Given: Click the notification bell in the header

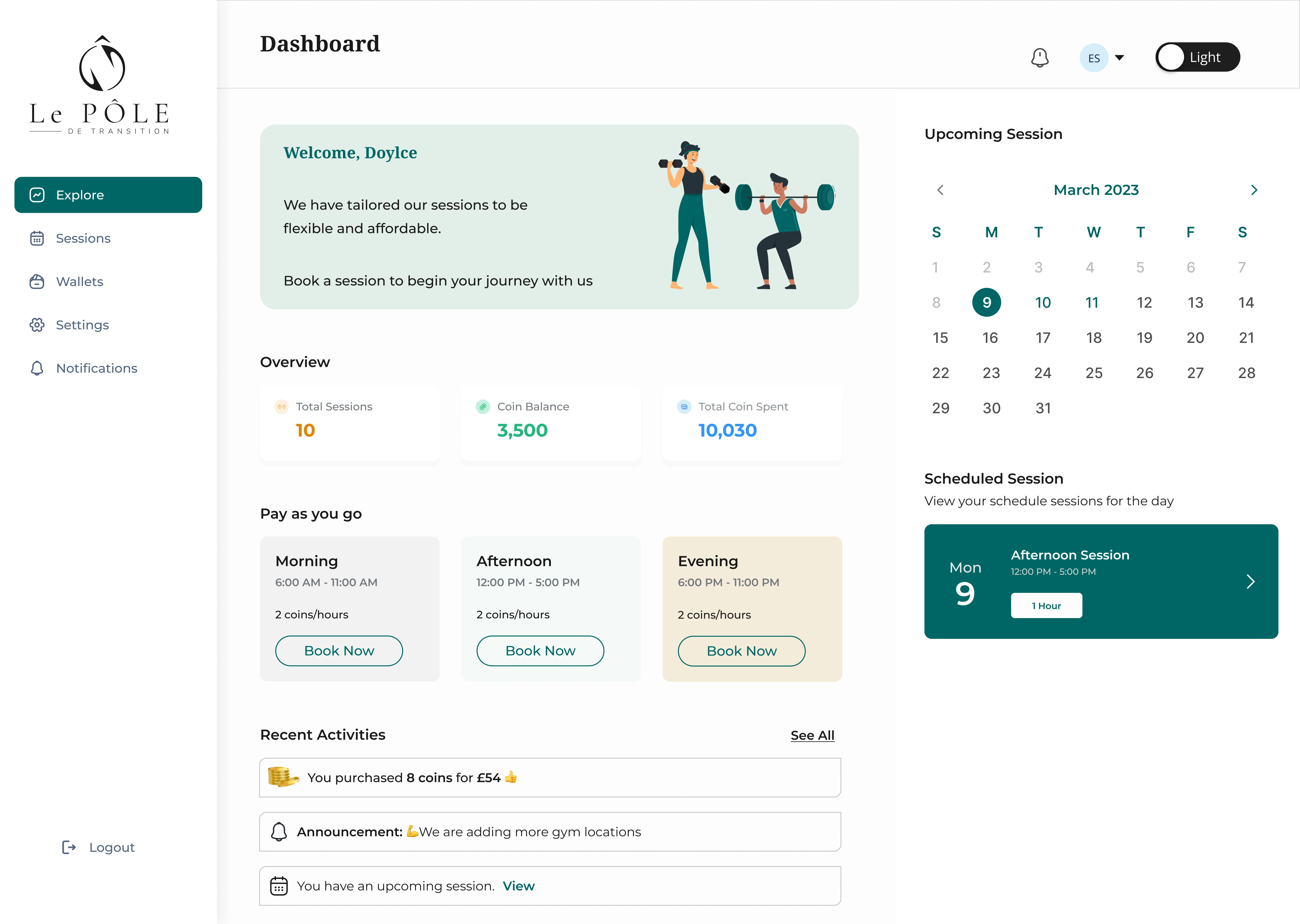Looking at the screenshot, I should coord(1039,58).
